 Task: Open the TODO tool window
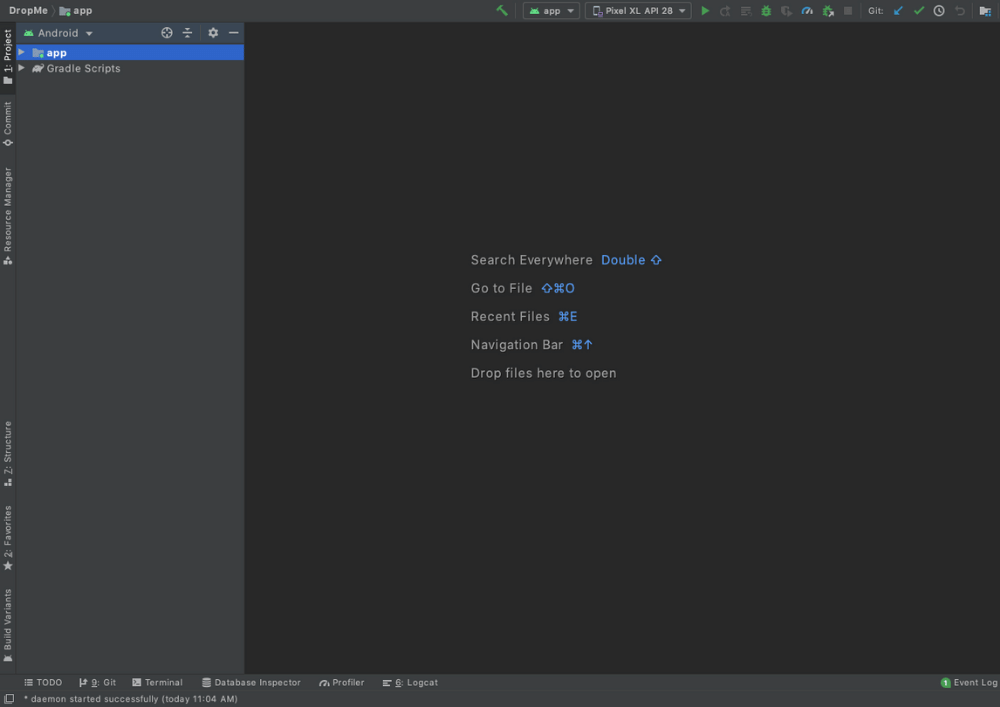pyautogui.click(x=43, y=682)
